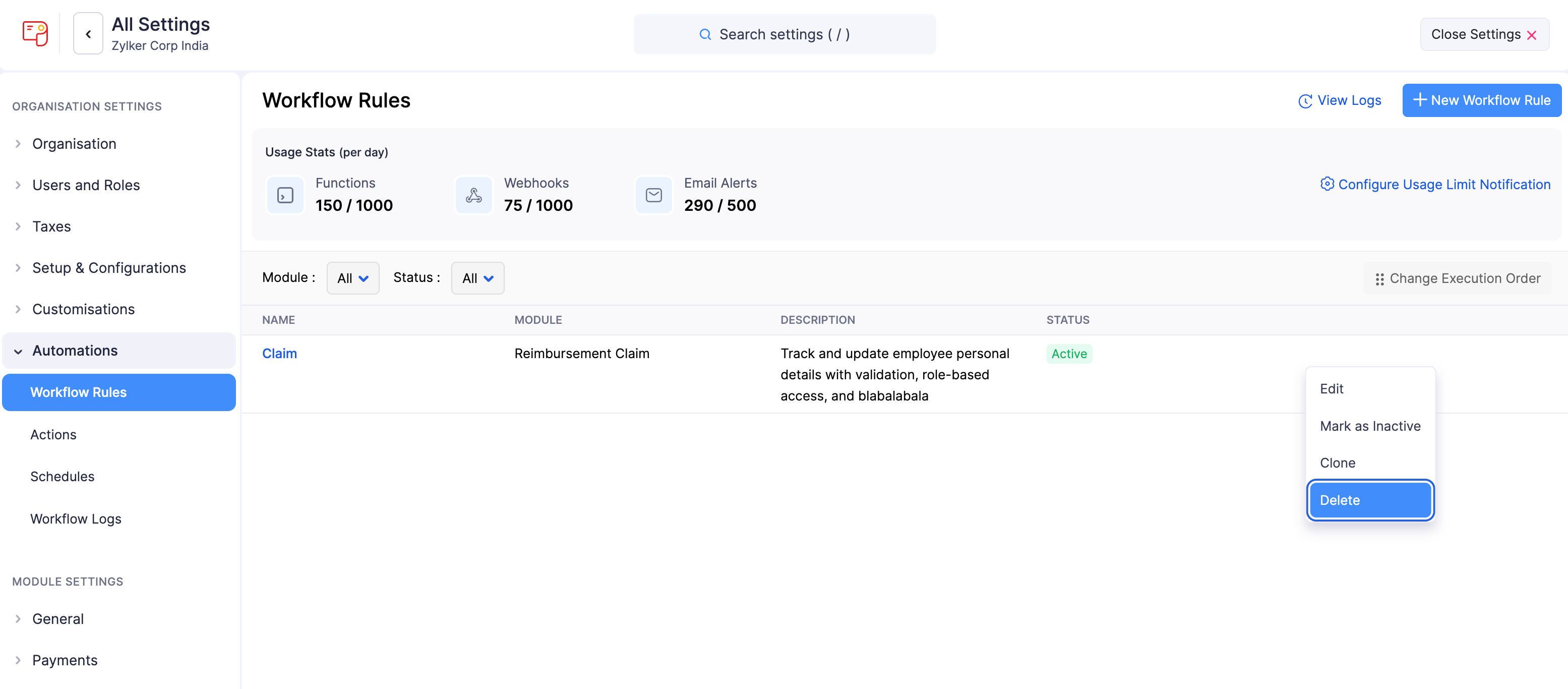The image size is (1568, 689).
Task: Open Configure Usage Limit Notification link
Action: [x=1435, y=184]
